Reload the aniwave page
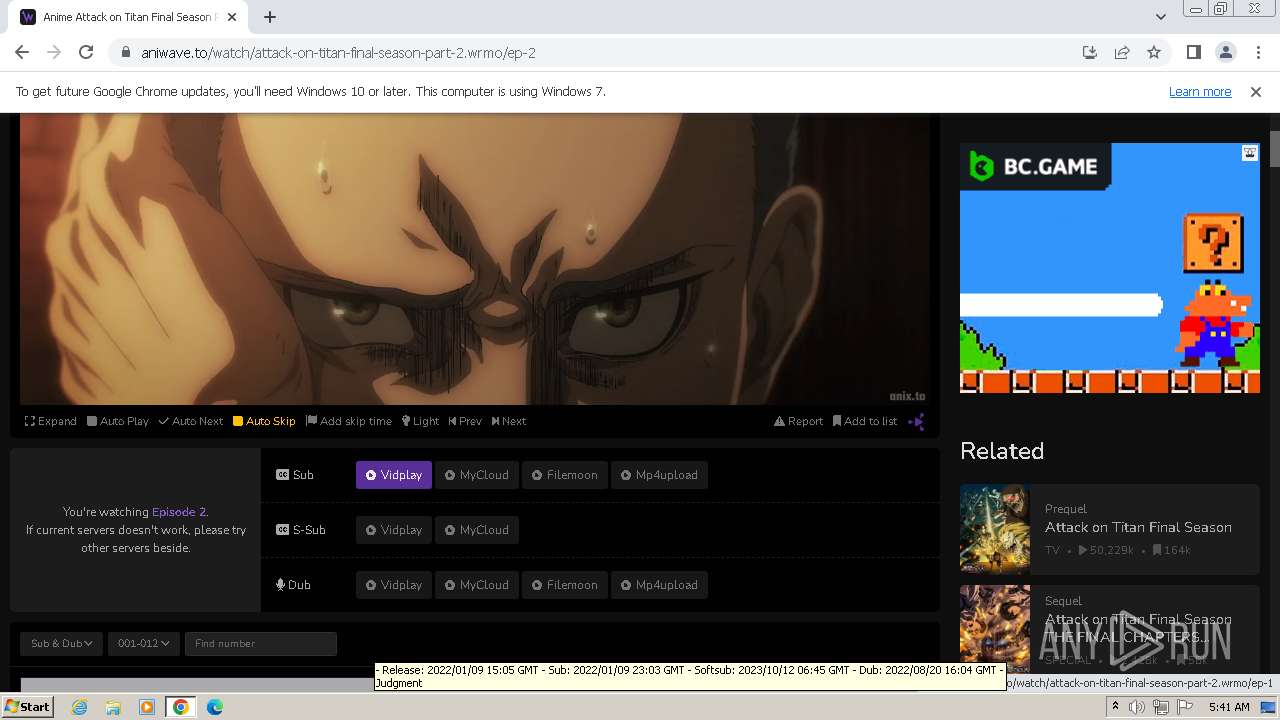 (x=86, y=52)
